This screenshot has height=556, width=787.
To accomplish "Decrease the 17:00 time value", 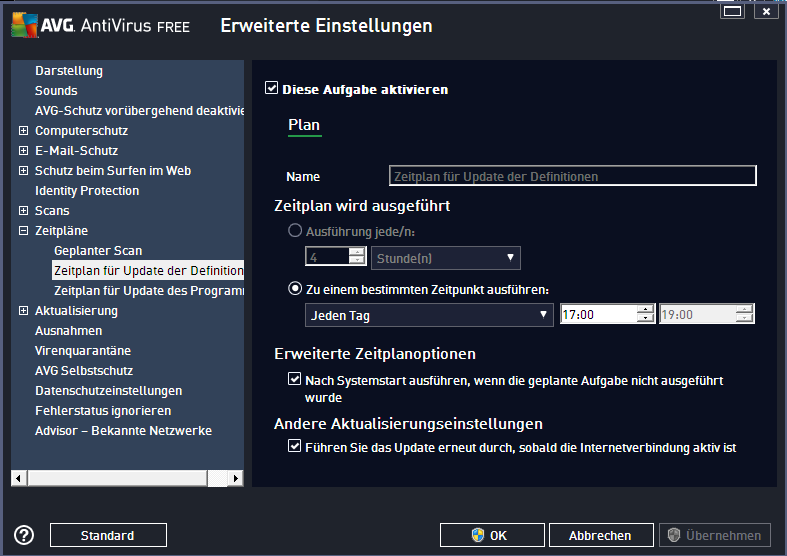I will (x=645, y=318).
